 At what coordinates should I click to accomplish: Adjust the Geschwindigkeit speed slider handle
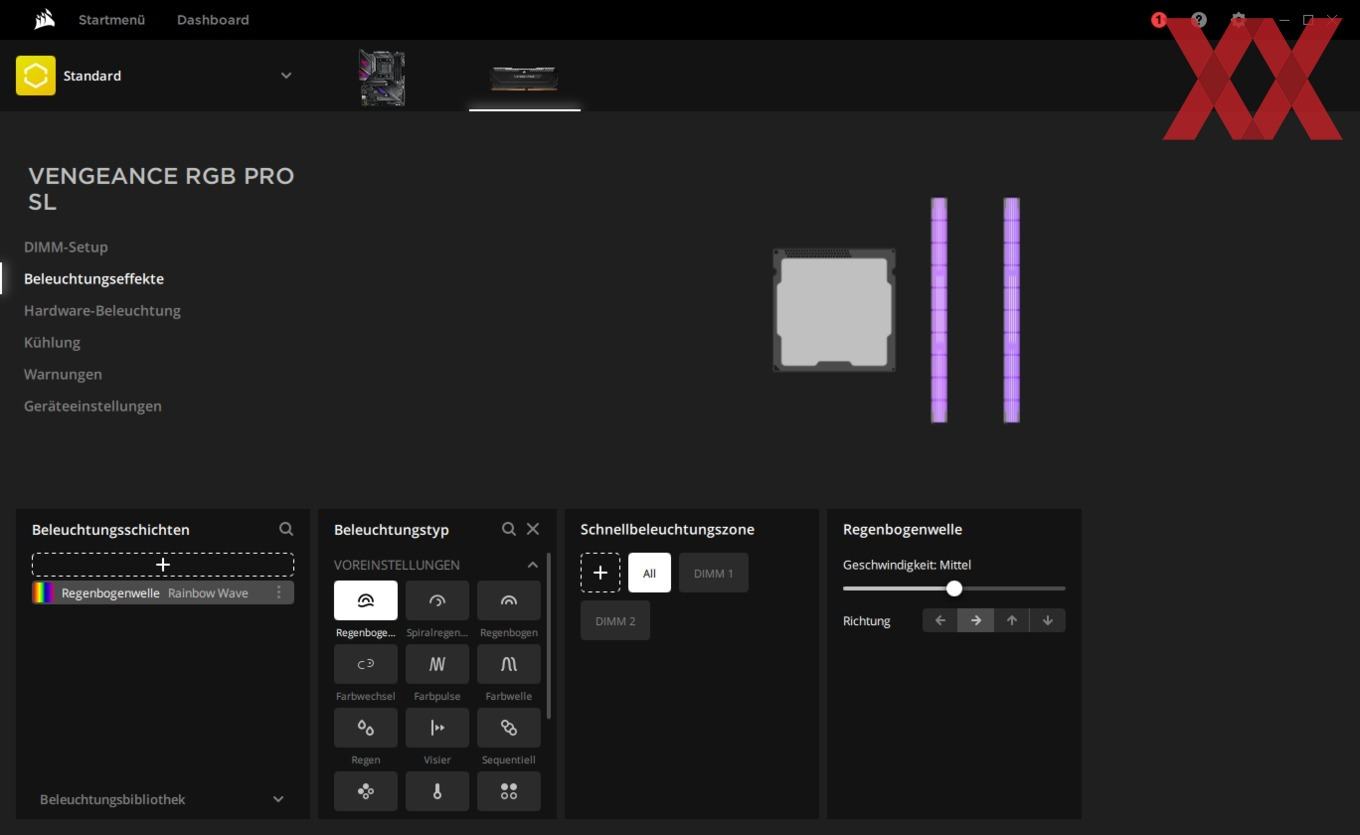954,589
